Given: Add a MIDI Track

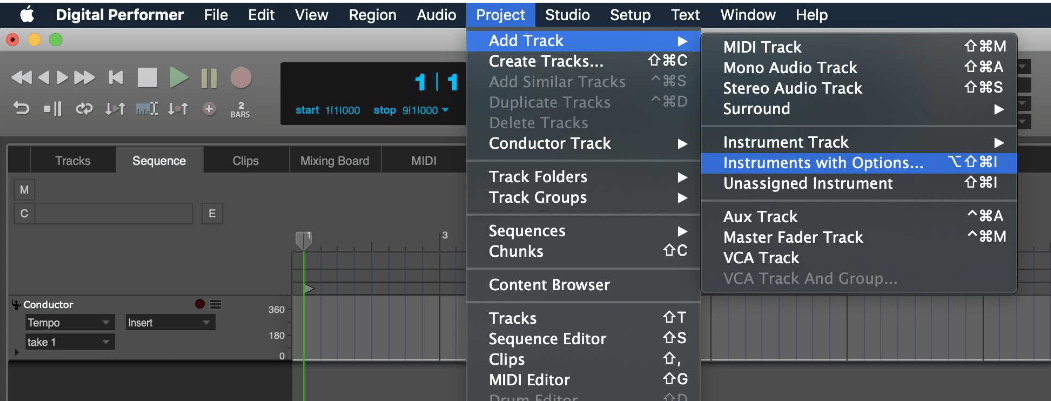Looking at the screenshot, I should 859,47.
